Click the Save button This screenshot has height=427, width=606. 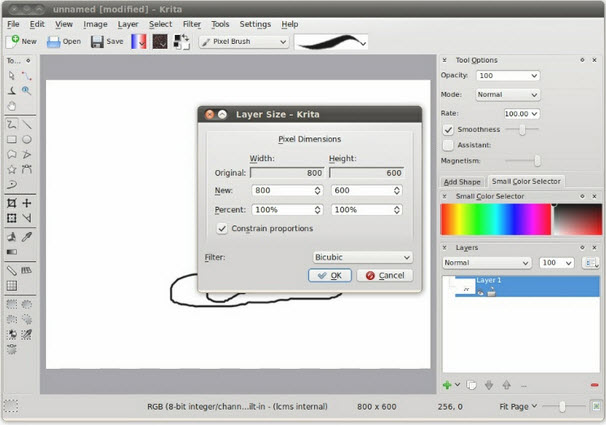click(107, 41)
